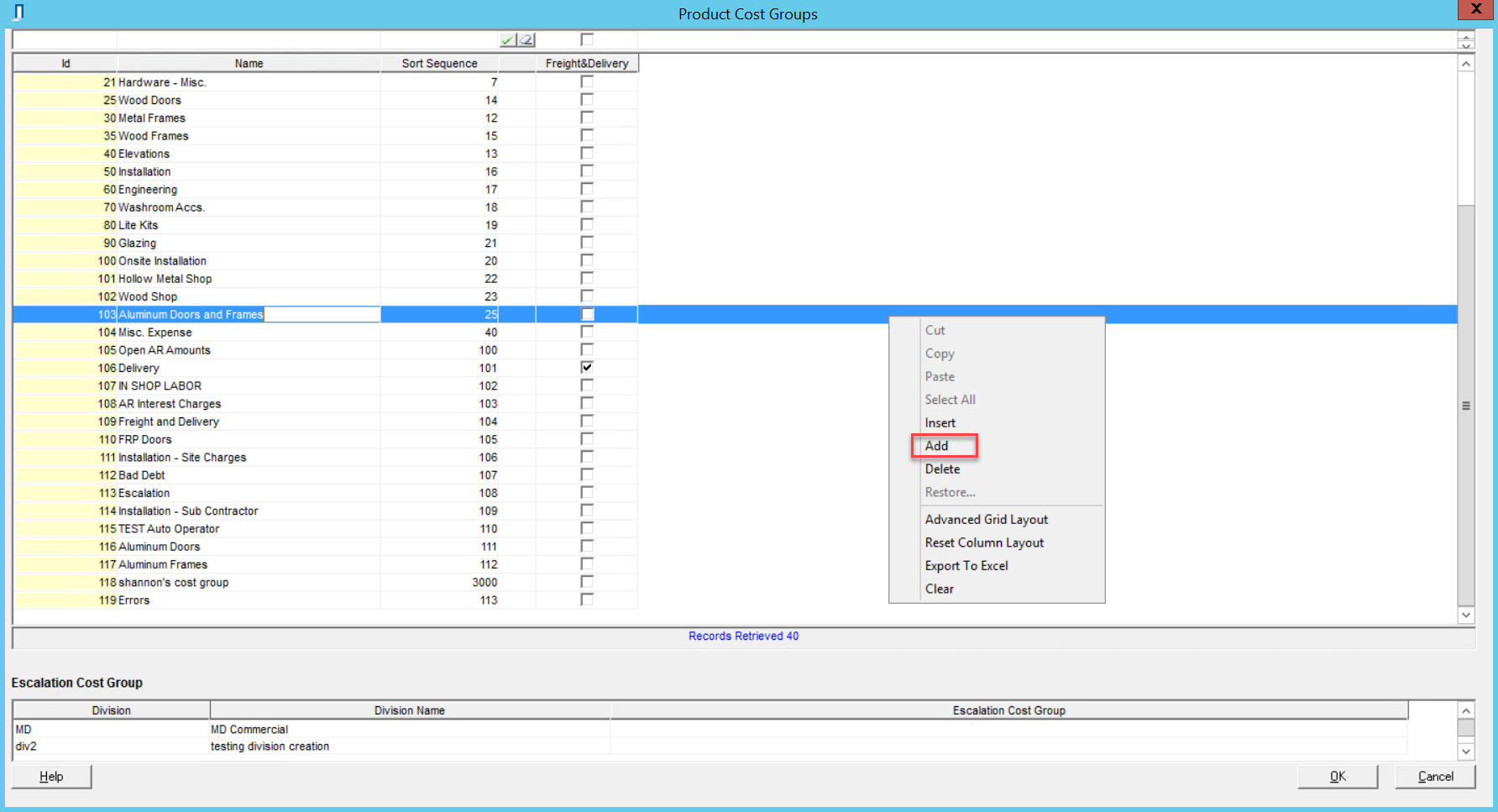Click Escalation grid scrollbar down arrow
The width and height of the screenshot is (1498, 812).
[1466, 752]
